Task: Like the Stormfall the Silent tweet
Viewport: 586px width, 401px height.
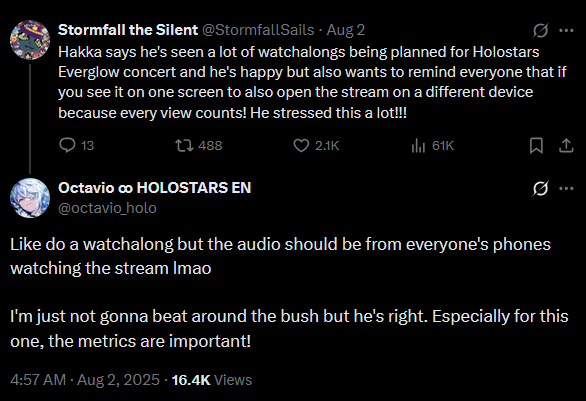Action: [x=316, y=145]
